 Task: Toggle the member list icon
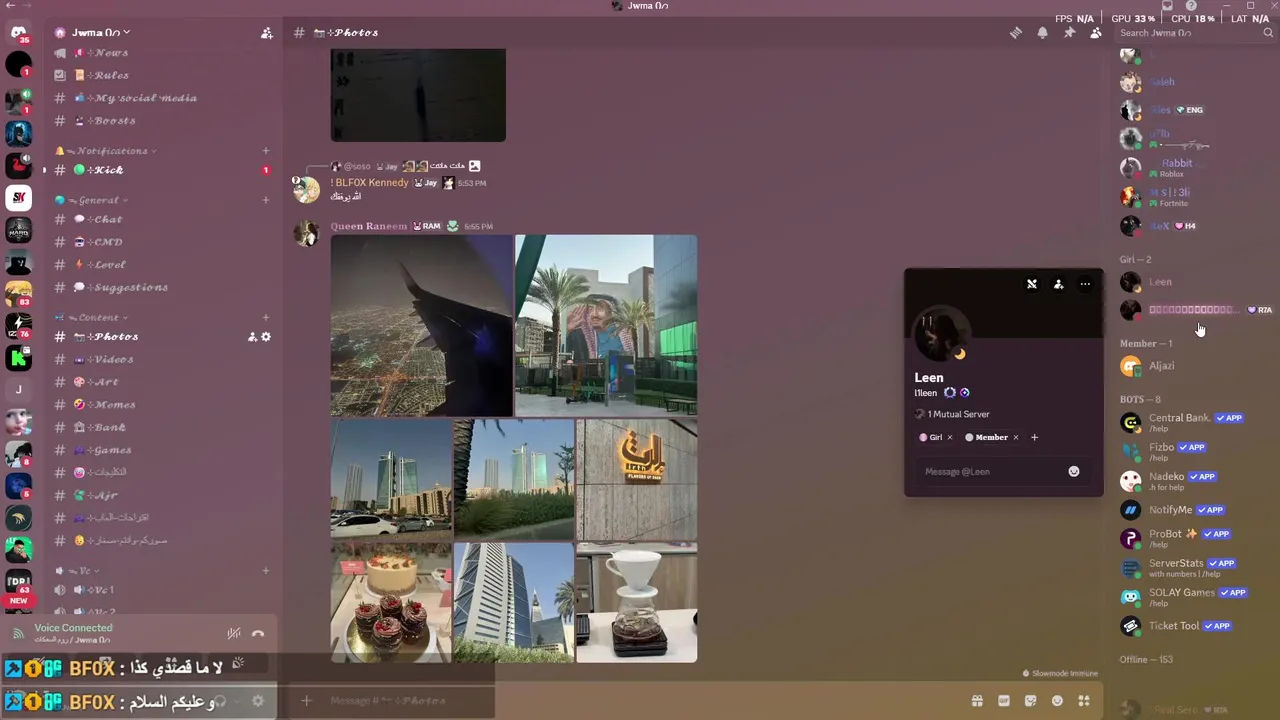(x=1096, y=33)
